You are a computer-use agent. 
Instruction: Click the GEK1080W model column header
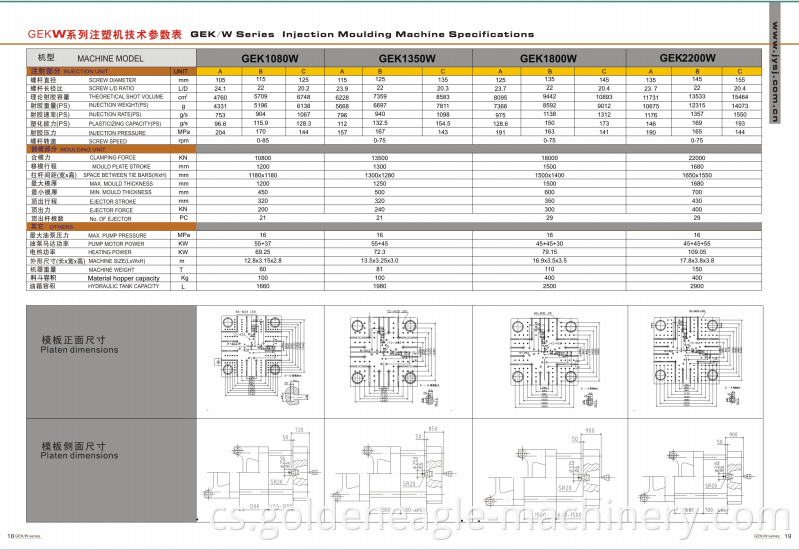[x=262, y=59]
